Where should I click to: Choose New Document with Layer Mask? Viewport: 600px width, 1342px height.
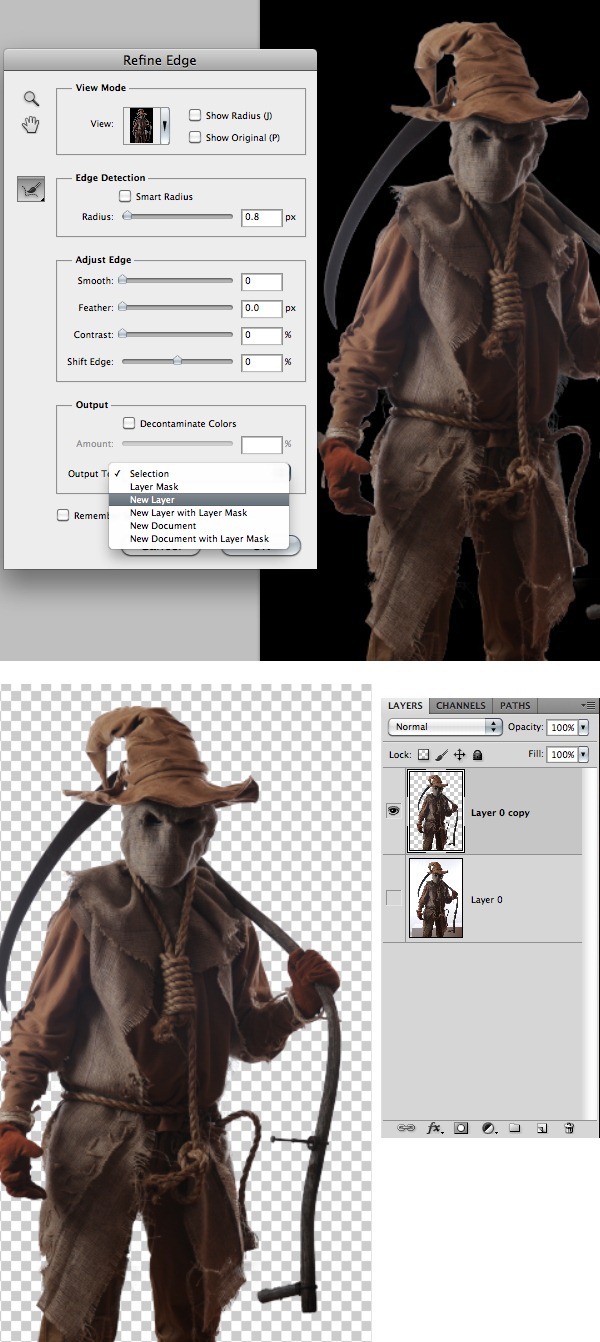[x=198, y=539]
